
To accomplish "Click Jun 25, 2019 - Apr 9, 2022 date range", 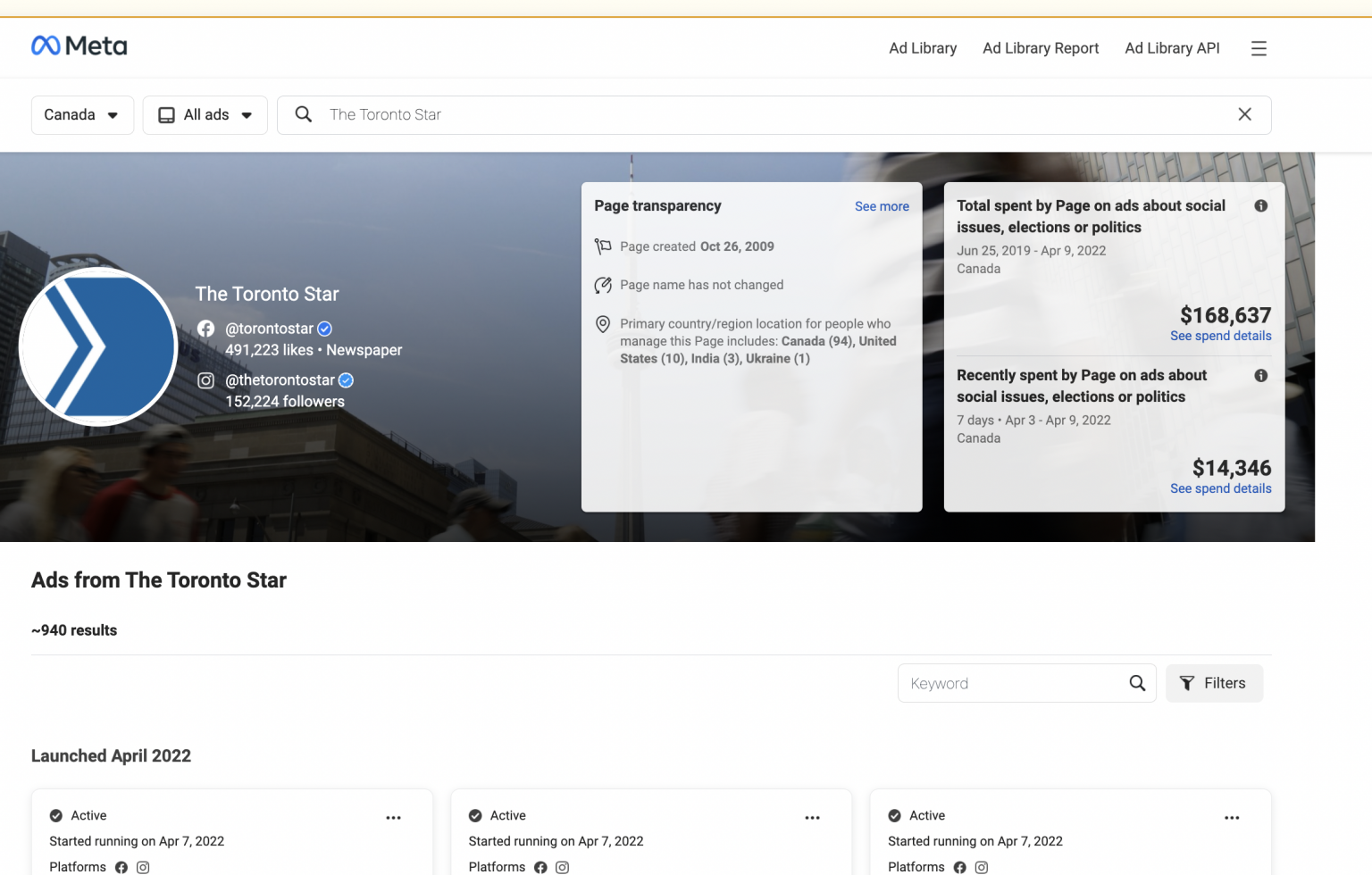I will tap(1032, 251).
